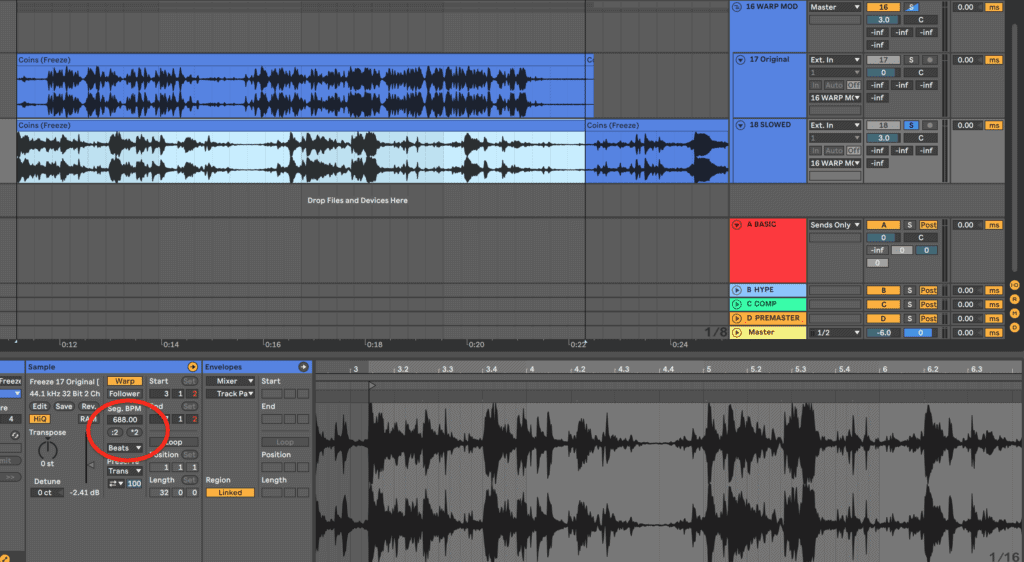
Task: Open 17 Original output routing dropdown
Action: pyautogui.click(x=835, y=98)
